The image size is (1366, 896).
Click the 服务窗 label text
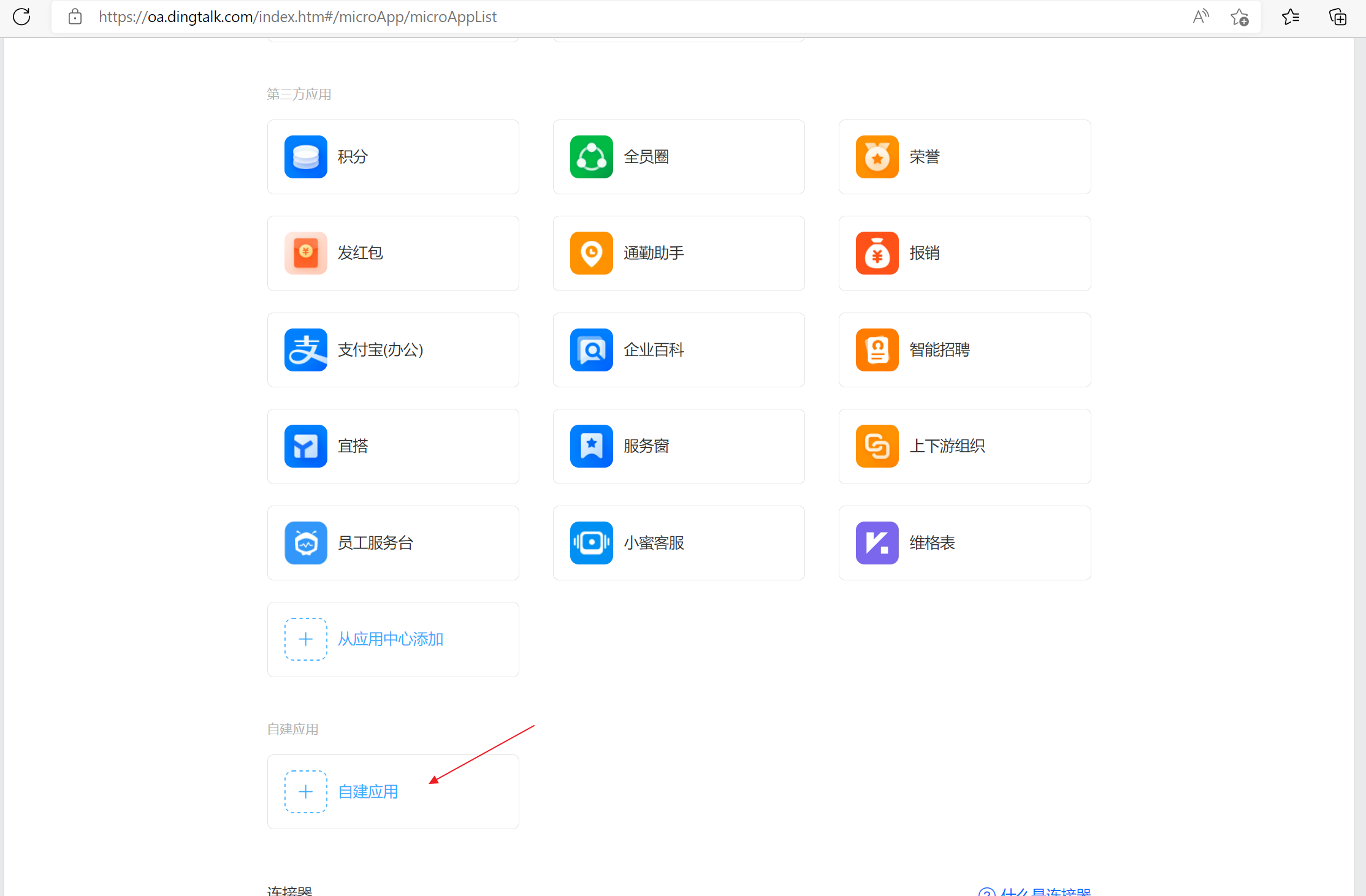click(x=646, y=446)
